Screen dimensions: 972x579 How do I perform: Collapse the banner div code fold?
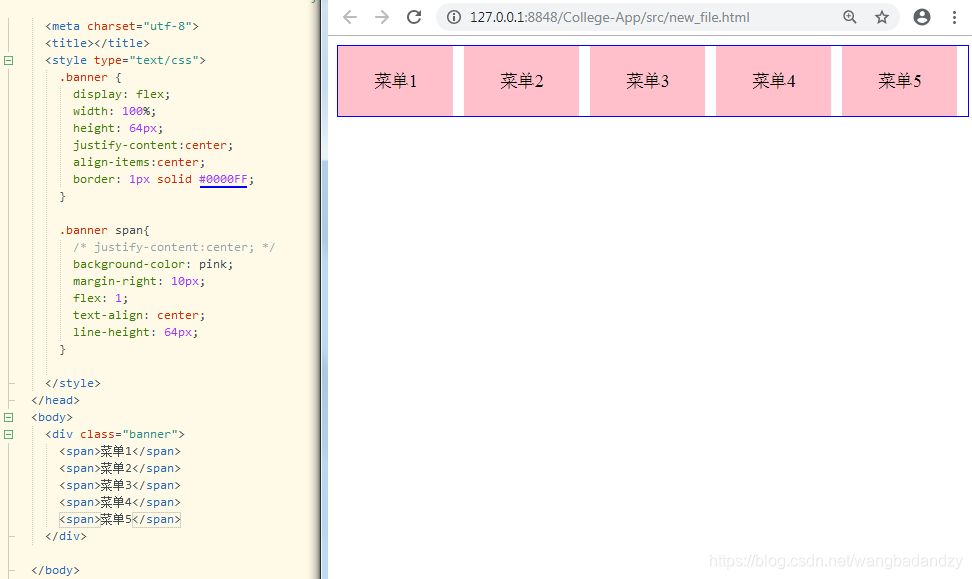point(8,434)
